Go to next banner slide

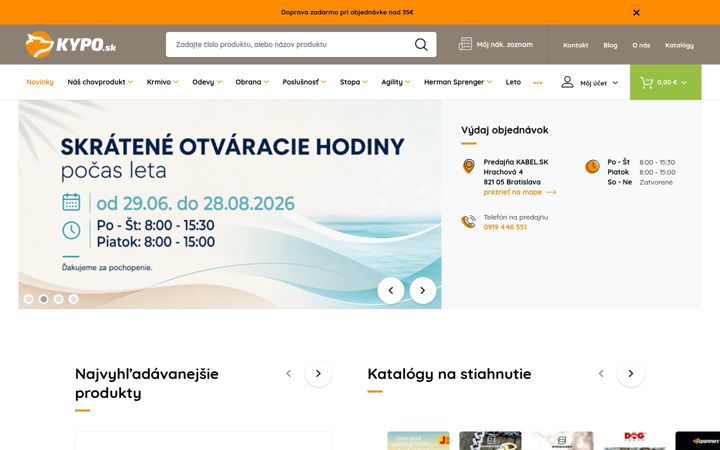[x=422, y=290]
